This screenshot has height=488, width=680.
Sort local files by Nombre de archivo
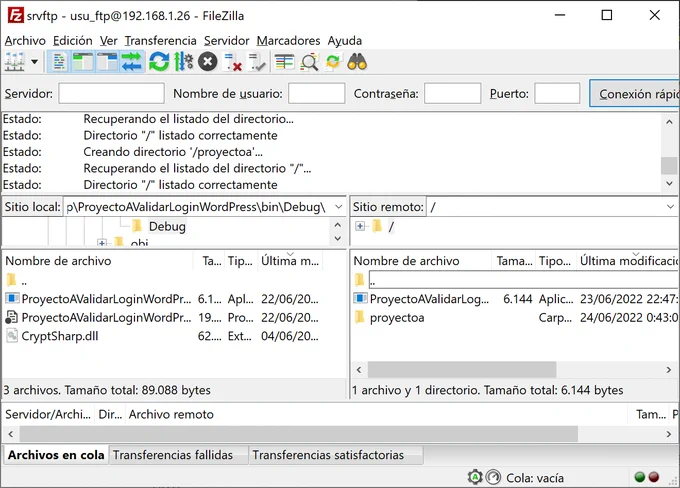98,261
